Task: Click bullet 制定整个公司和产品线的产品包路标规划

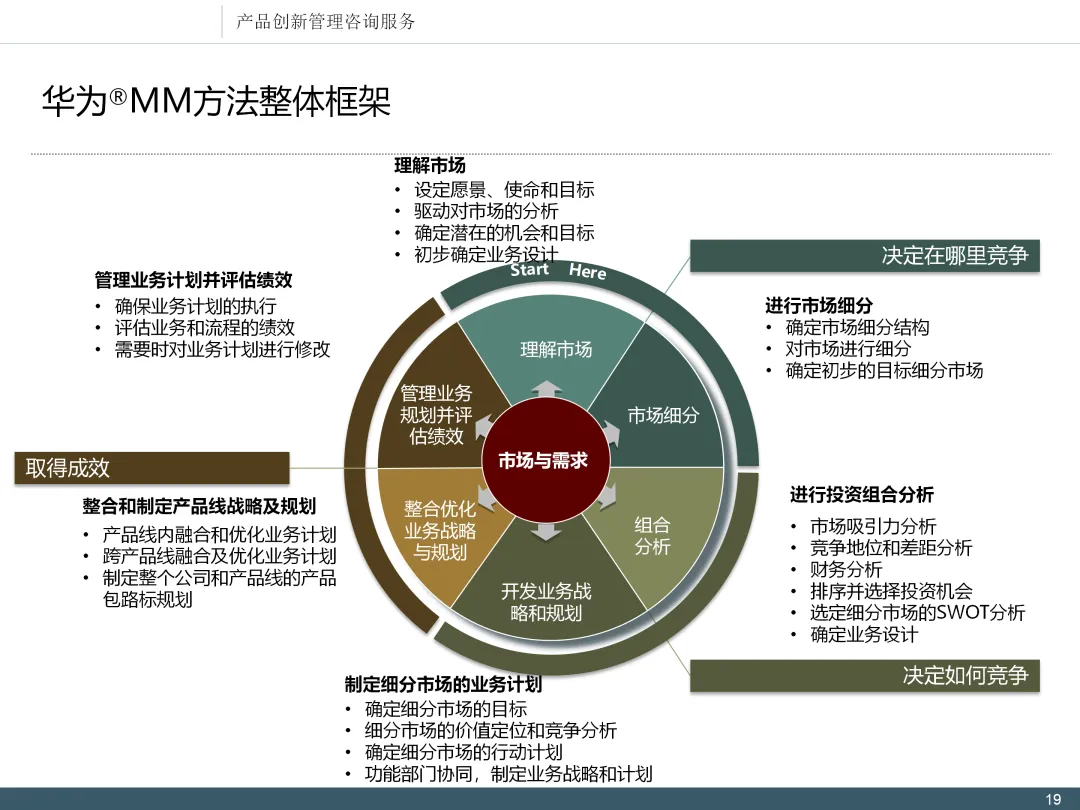Action: [219, 588]
